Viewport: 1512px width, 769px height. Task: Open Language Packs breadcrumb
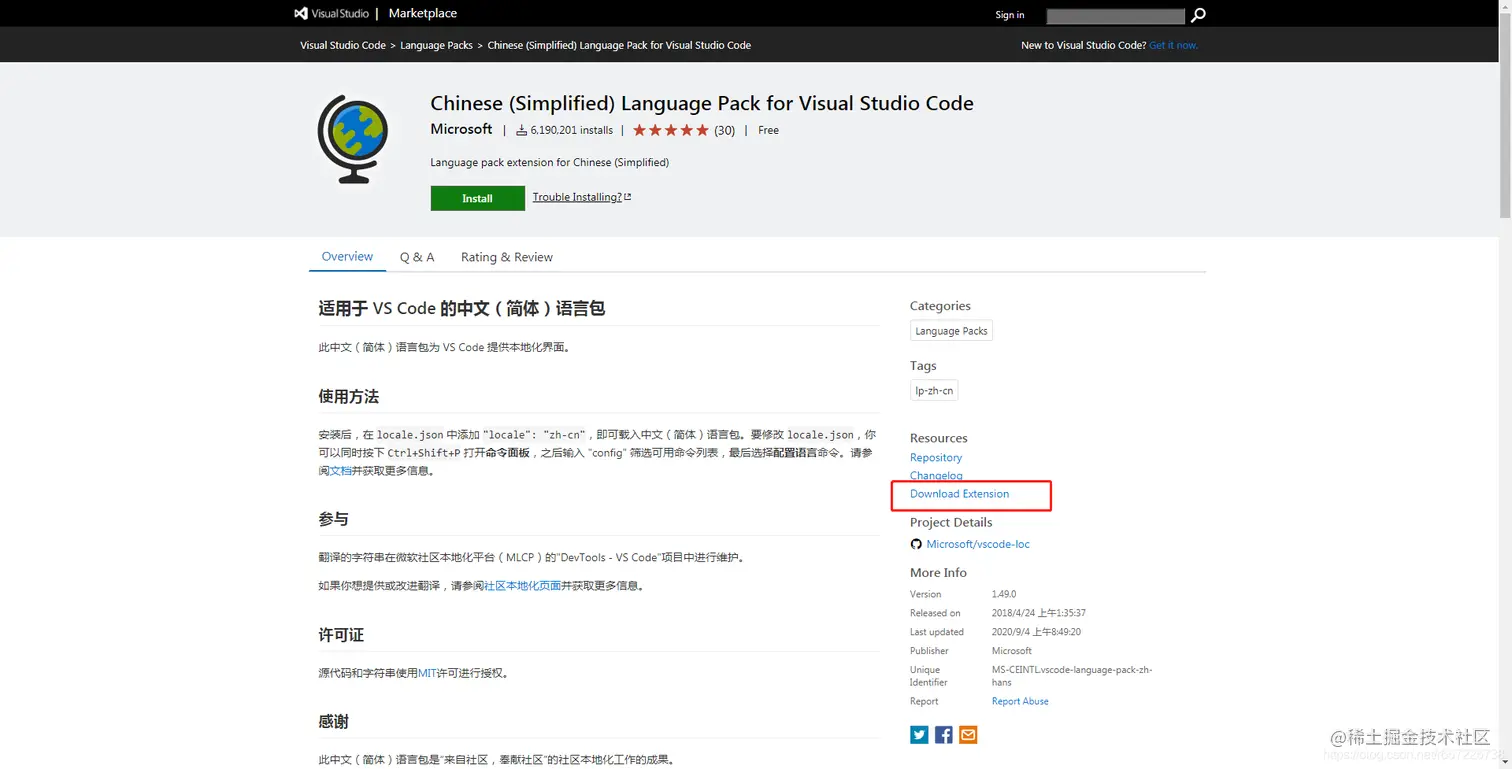(x=437, y=45)
